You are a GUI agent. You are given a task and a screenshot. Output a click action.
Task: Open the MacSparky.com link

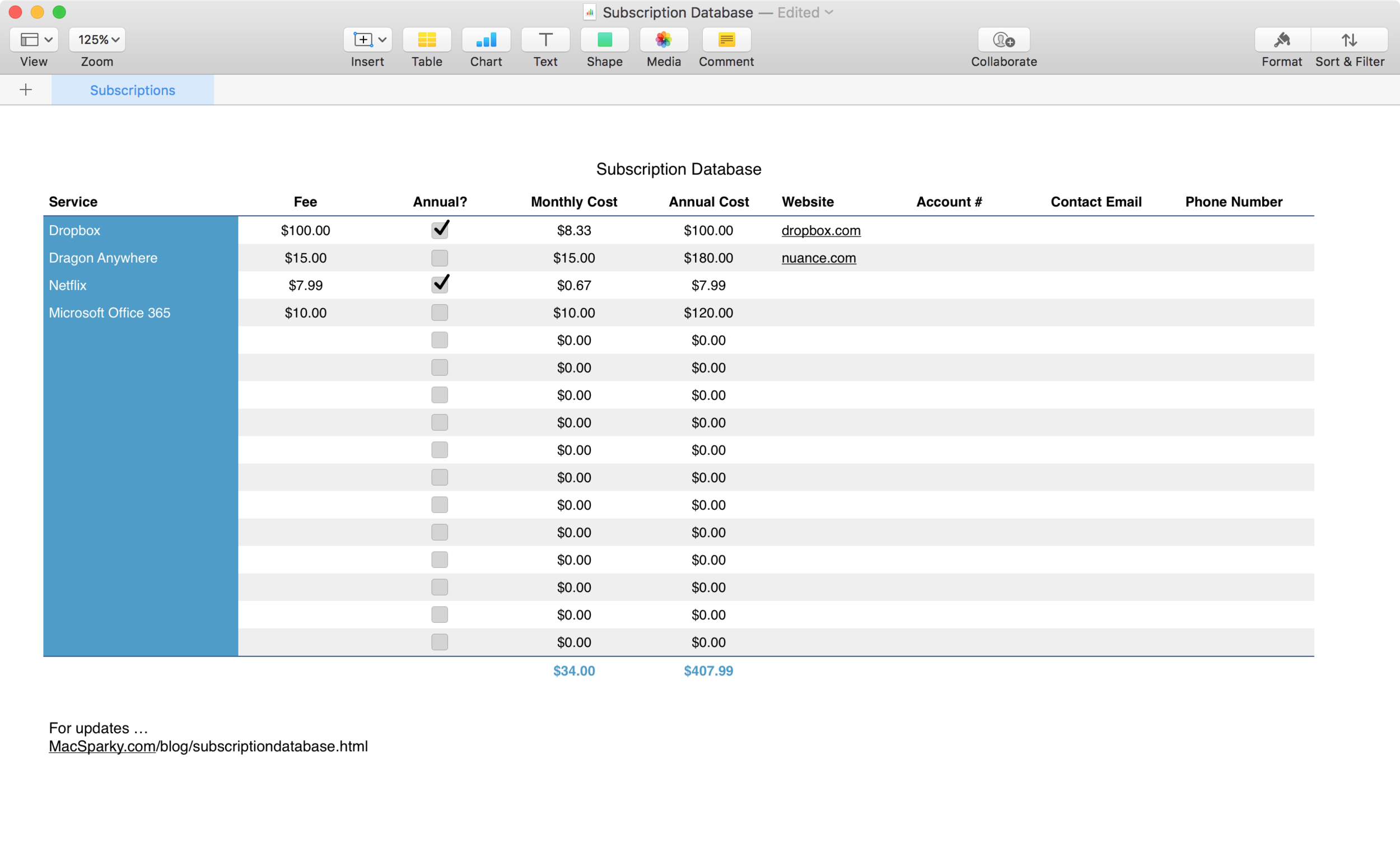pyautogui.click(x=102, y=746)
